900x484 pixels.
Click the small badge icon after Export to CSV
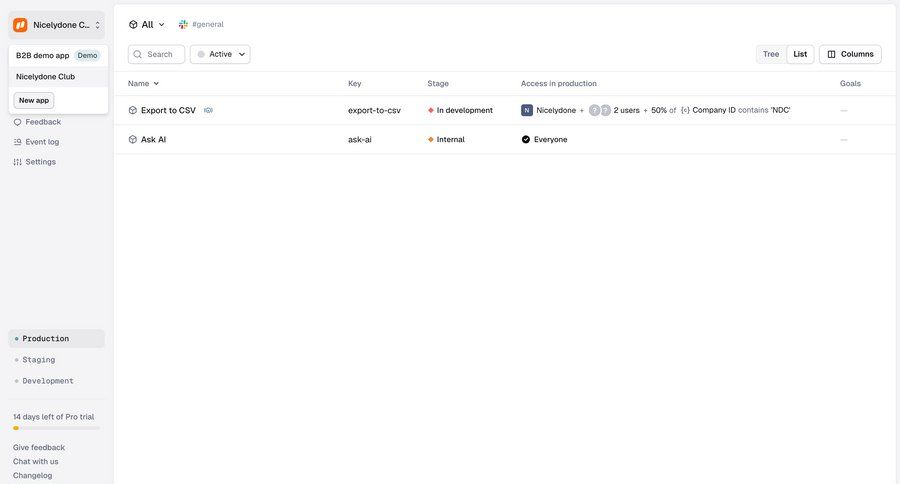(208, 110)
